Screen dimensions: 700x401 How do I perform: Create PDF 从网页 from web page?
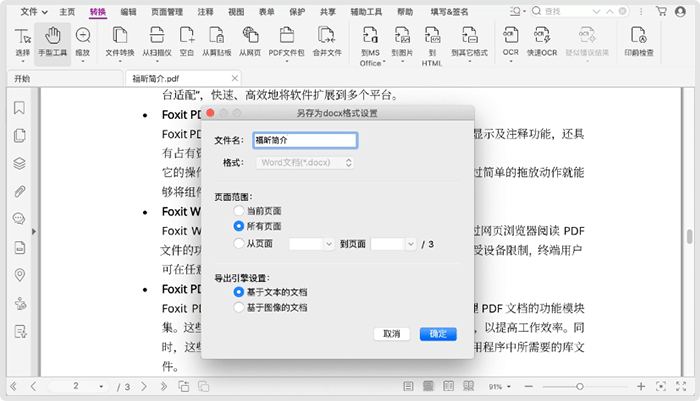pyautogui.click(x=250, y=43)
